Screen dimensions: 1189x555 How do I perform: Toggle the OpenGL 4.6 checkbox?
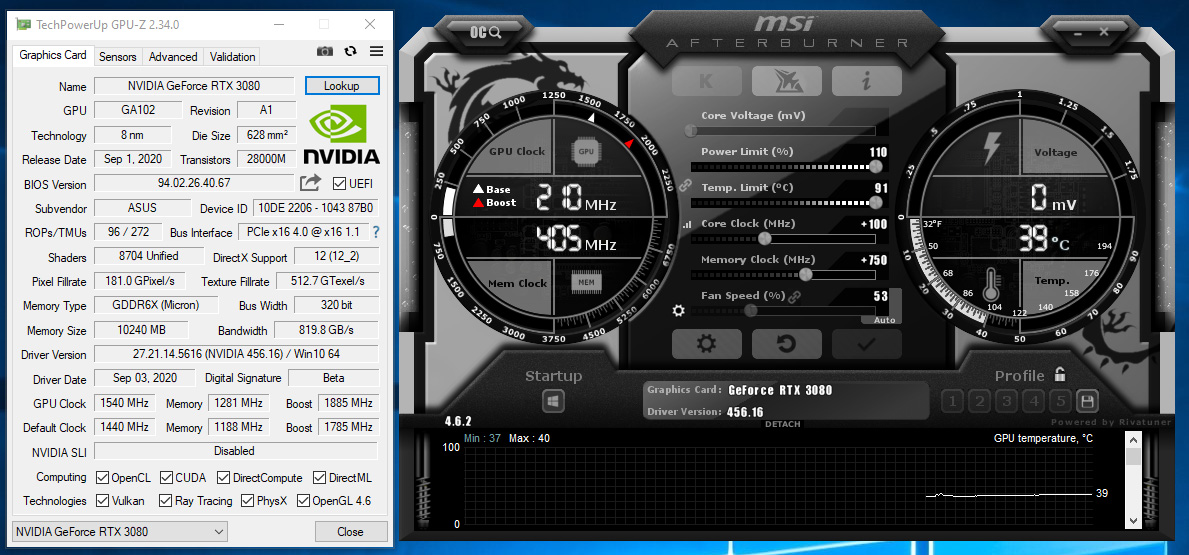click(x=303, y=500)
